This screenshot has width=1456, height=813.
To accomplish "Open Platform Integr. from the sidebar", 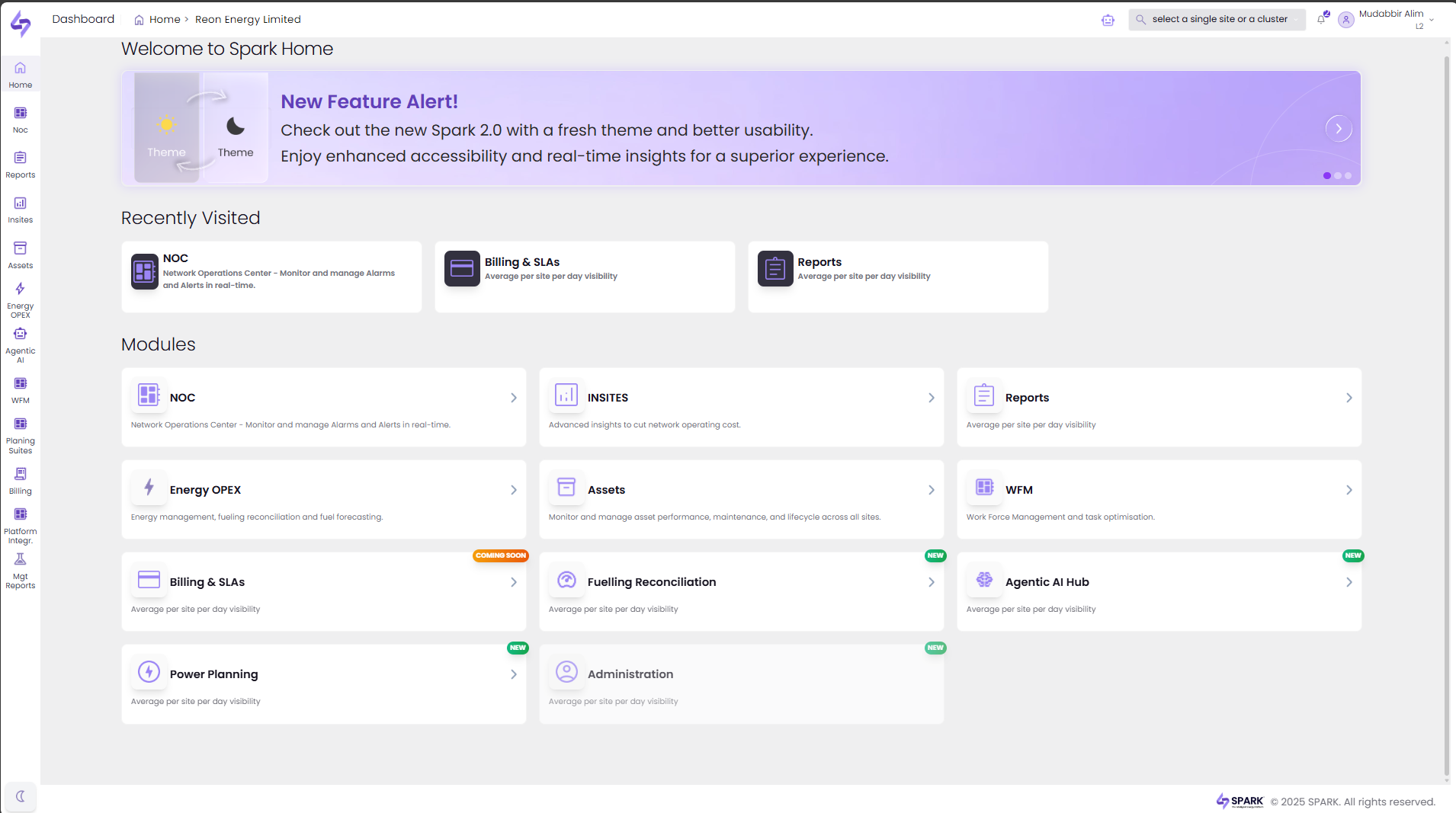I will click(21, 524).
